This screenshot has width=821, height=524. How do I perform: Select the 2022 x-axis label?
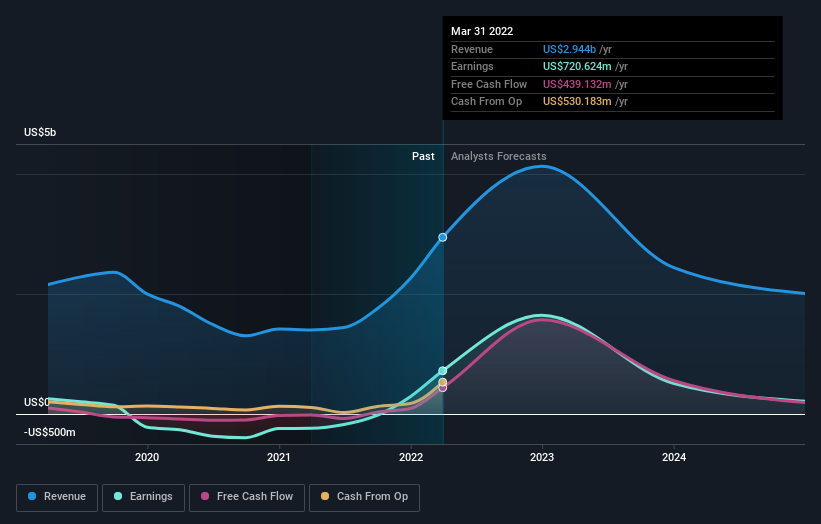pos(411,457)
